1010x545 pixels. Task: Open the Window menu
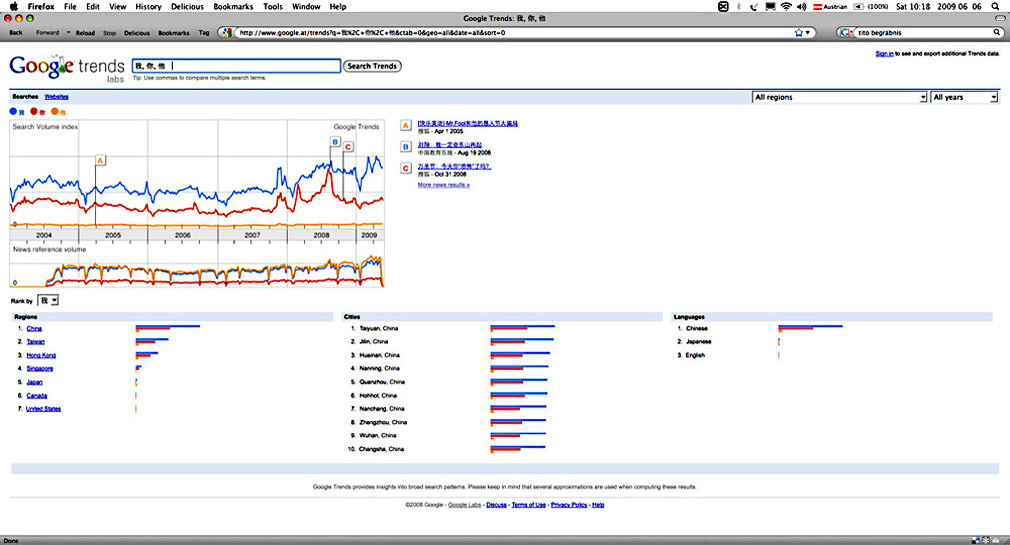[x=306, y=6]
